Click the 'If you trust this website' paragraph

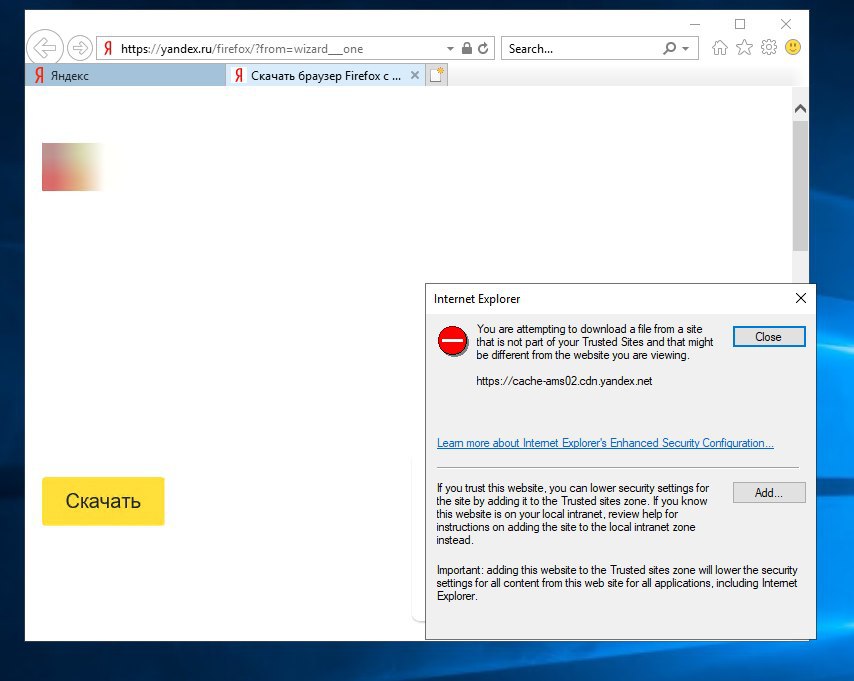tap(572, 514)
